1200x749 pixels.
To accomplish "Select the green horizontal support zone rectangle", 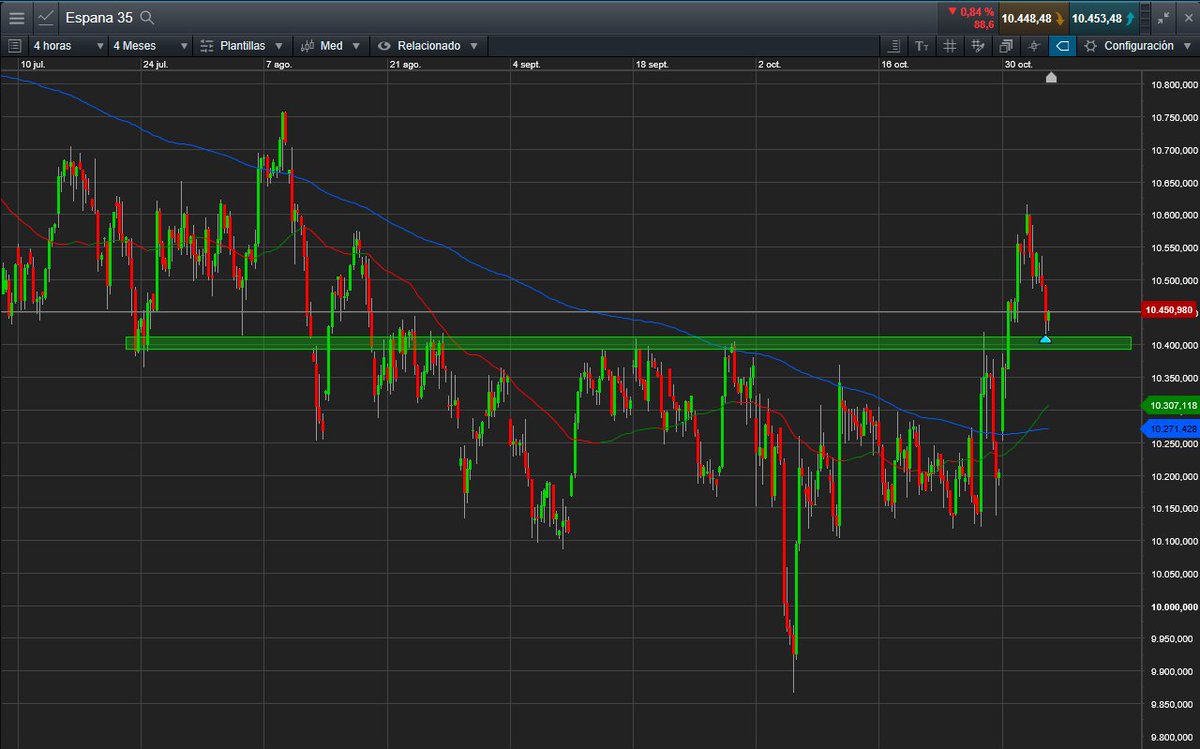I will (x=628, y=343).
